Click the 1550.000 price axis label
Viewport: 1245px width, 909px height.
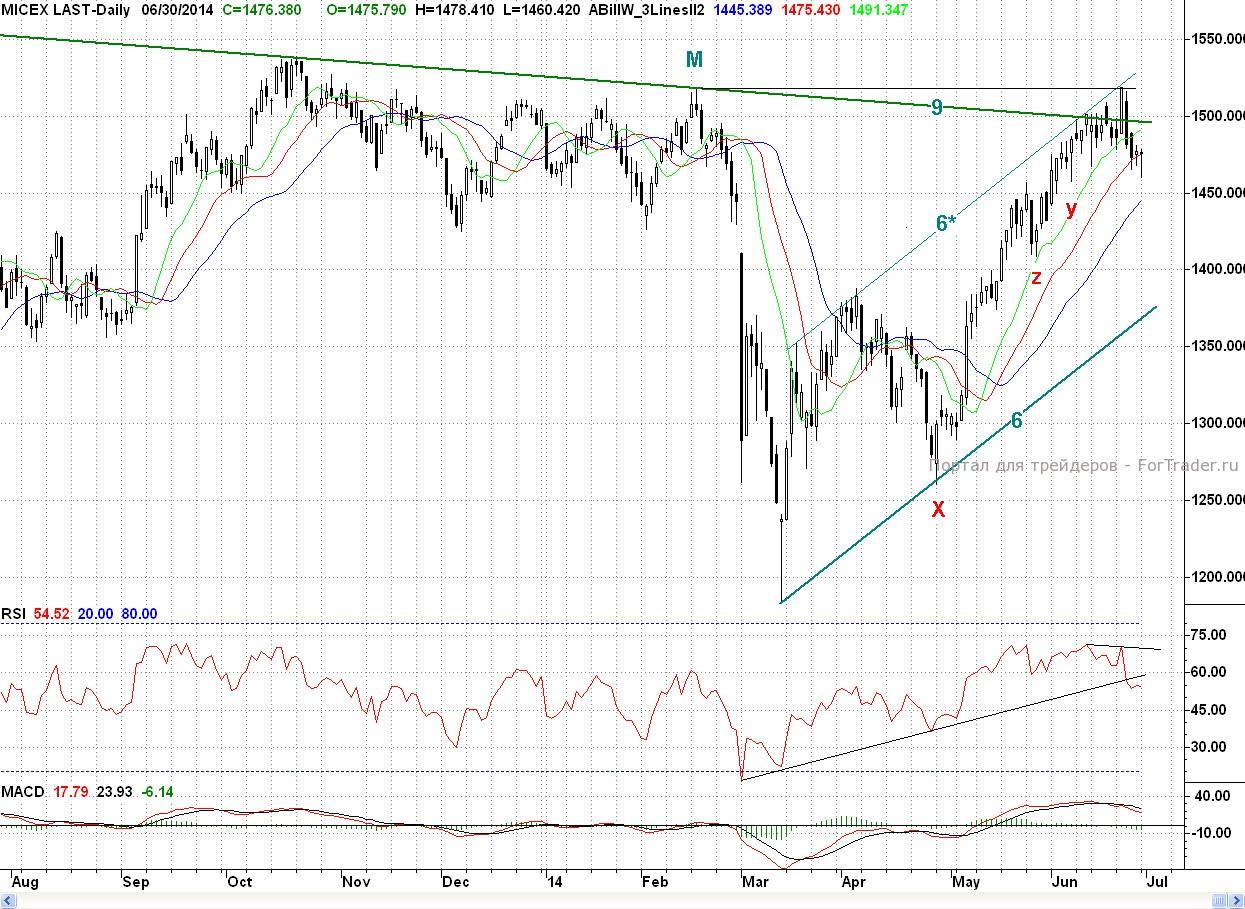coord(1217,39)
